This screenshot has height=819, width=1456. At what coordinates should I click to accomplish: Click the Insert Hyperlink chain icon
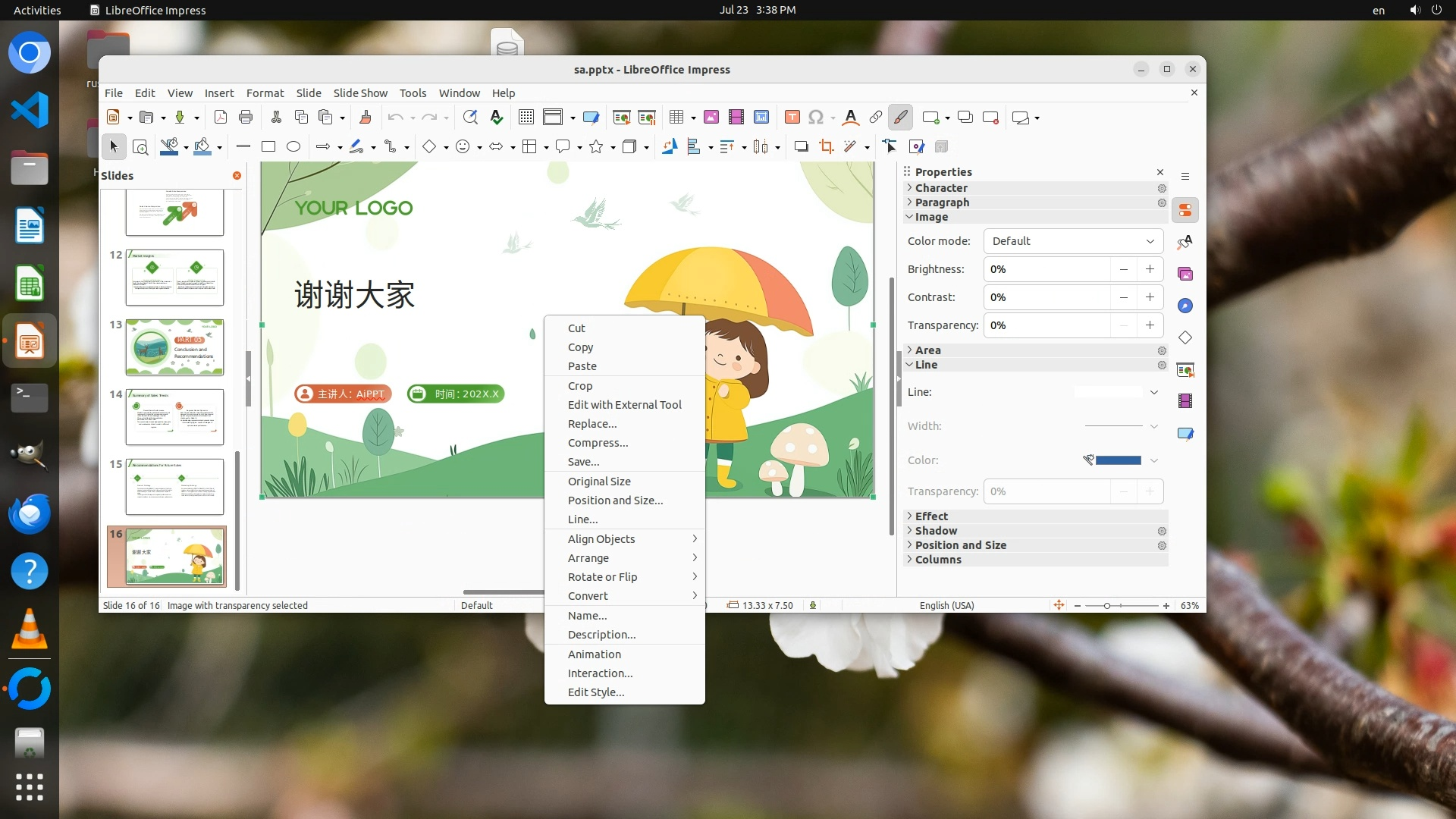point(875,117)
